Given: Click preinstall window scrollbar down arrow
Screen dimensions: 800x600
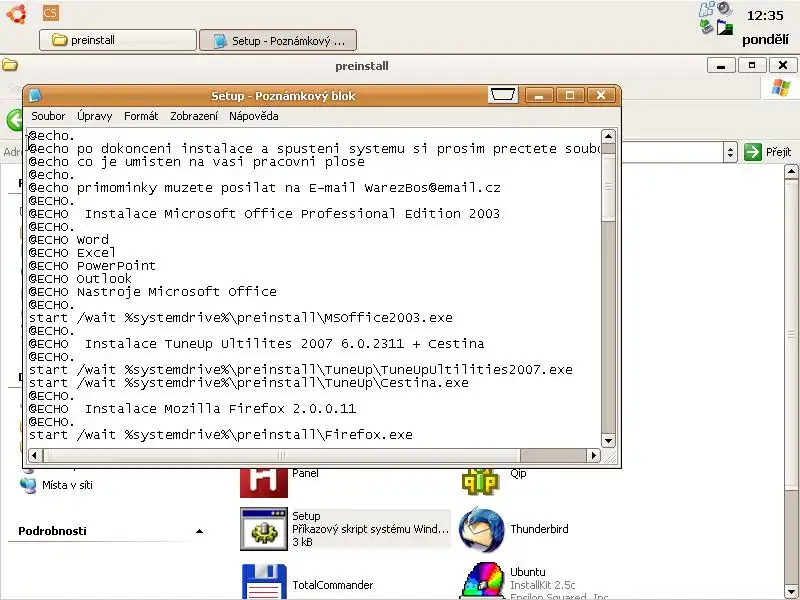Looking at the screenshot, I should pos(792,591).
